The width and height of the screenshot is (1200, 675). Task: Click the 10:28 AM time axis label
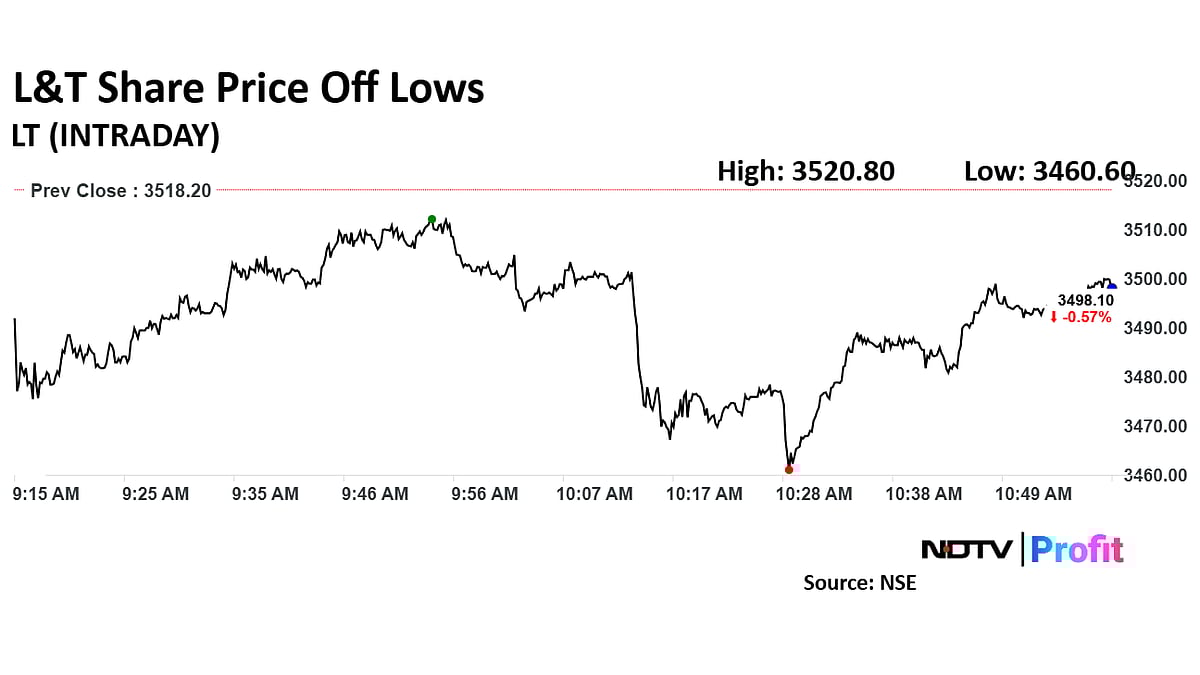tap(815, 493)
